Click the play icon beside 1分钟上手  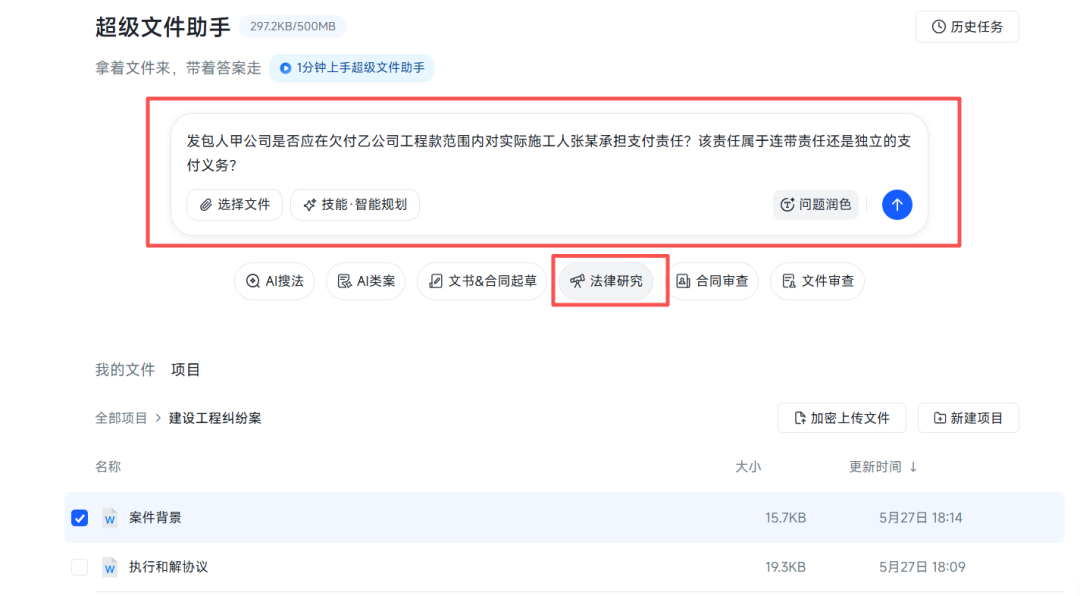(x=285, y=68)
